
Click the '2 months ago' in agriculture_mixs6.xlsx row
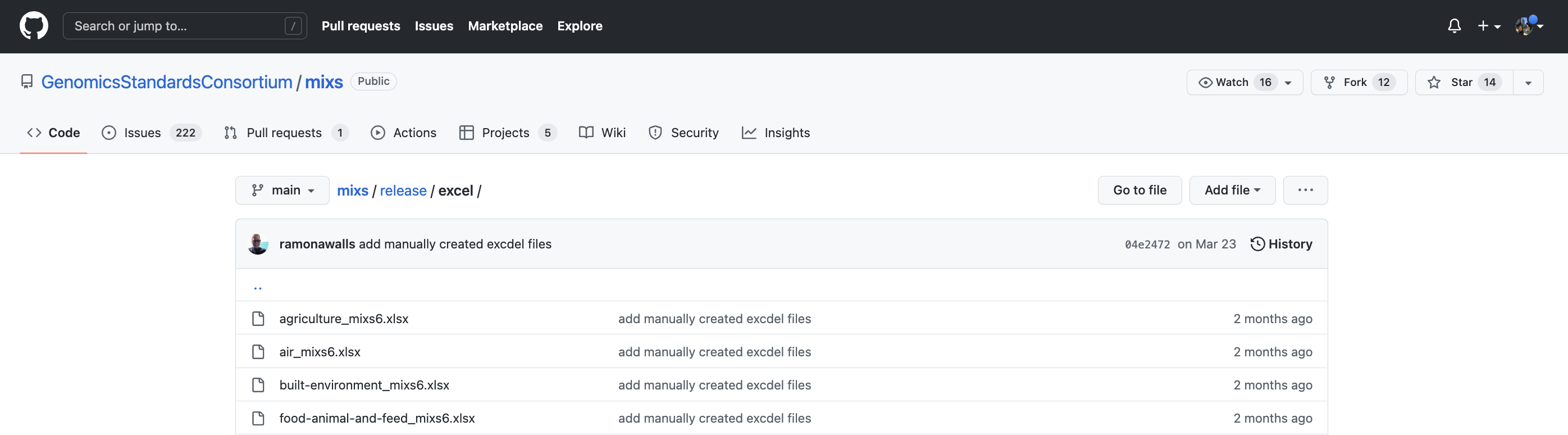[1273, 319]
